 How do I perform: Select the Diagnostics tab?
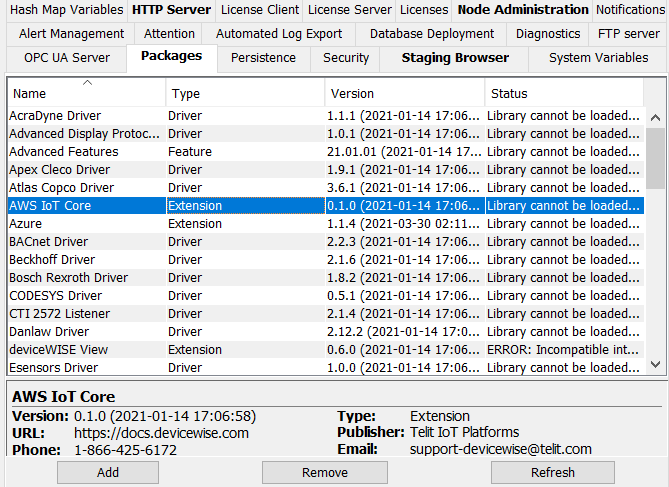tap(547, 34)
